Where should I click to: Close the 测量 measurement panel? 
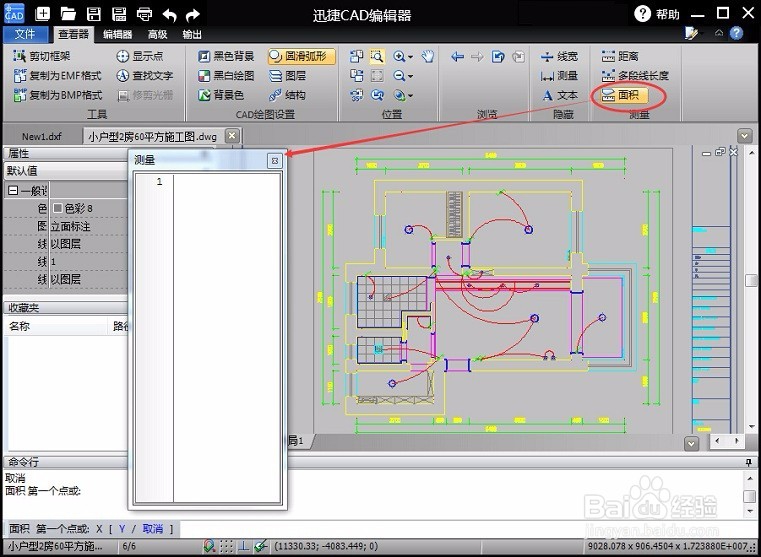point(275,161)
